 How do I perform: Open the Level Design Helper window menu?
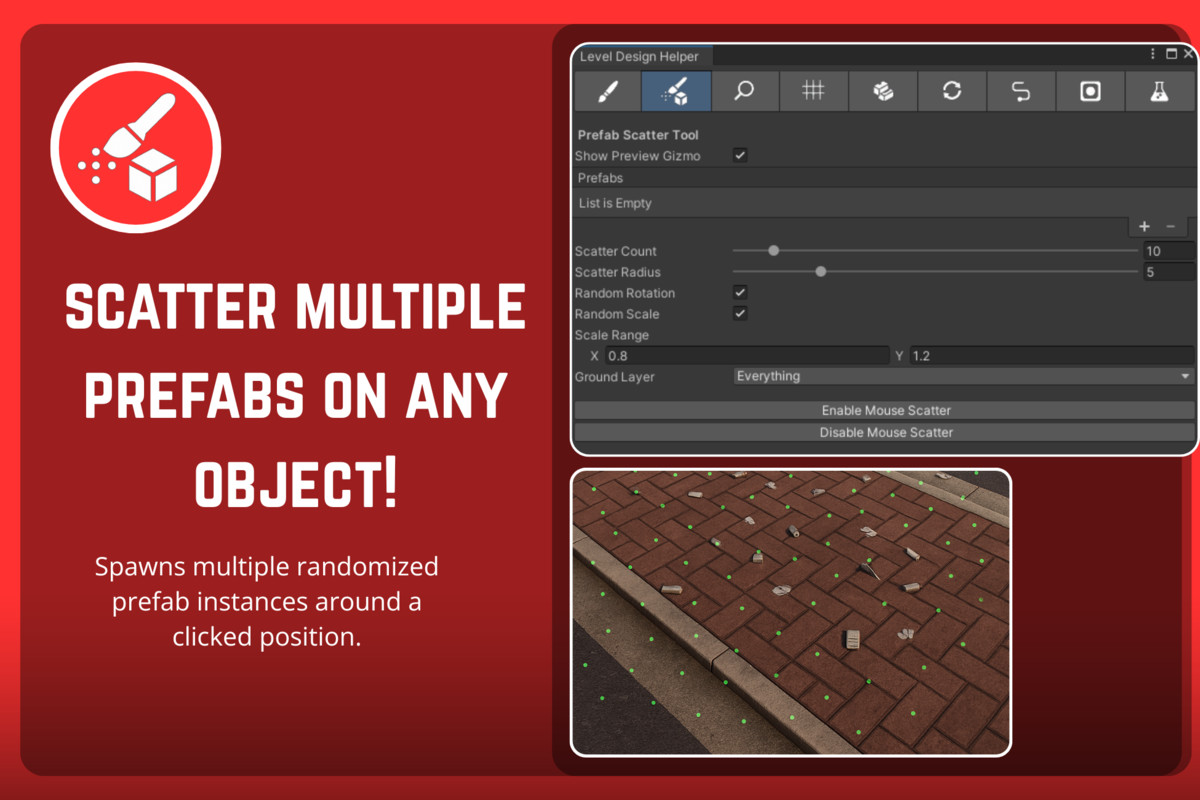[x=1151, y=55]
